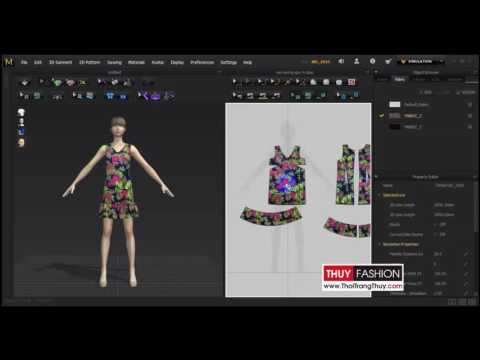Image resolution: width=480 pixels, height=360 pixels.
Task: Click the green icon in 2D toolbar second row
Action: point(308,96)
